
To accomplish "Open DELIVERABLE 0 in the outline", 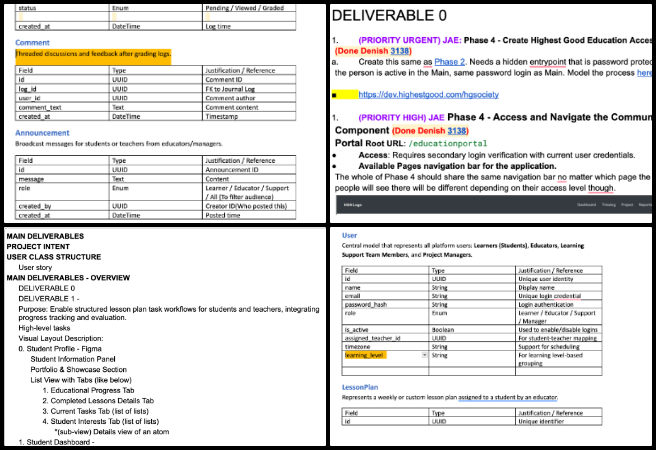I will 47,288.
